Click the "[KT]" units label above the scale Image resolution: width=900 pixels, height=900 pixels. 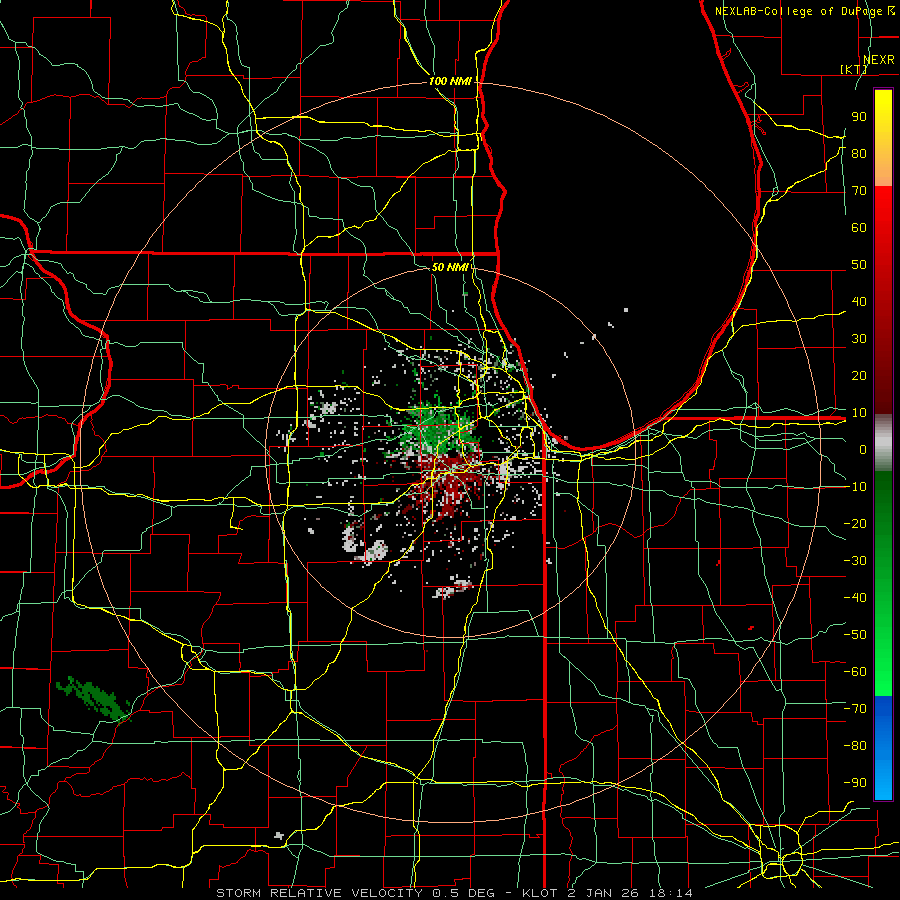[854, 69]
